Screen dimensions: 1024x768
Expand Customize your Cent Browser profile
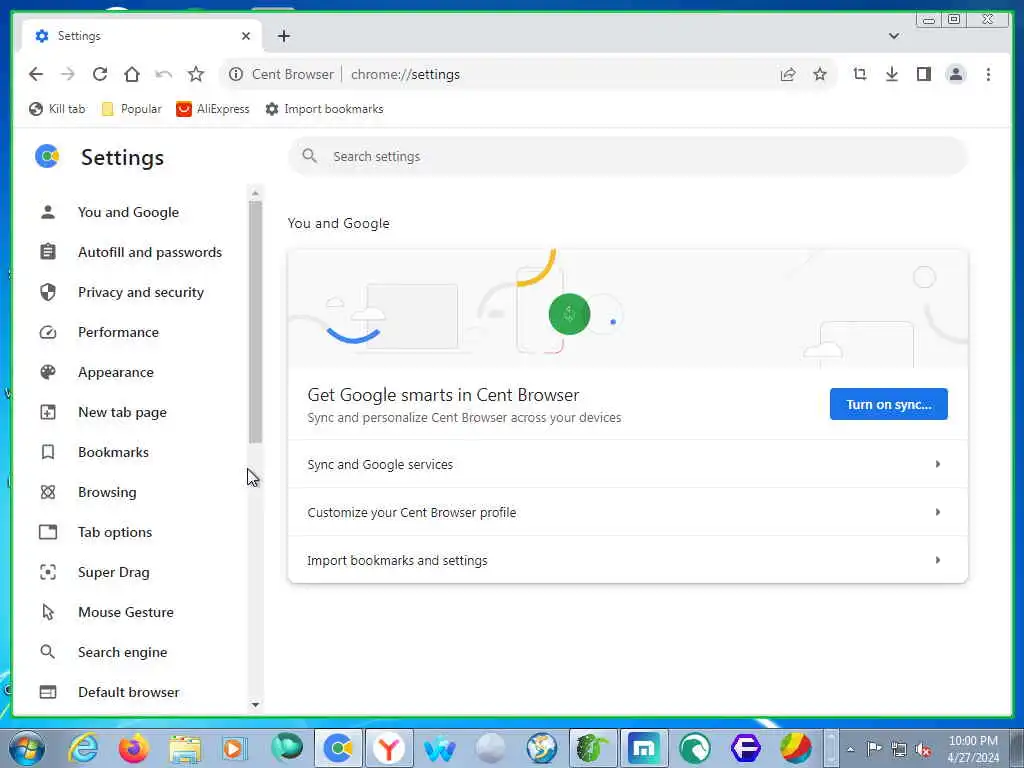point(628,512)
